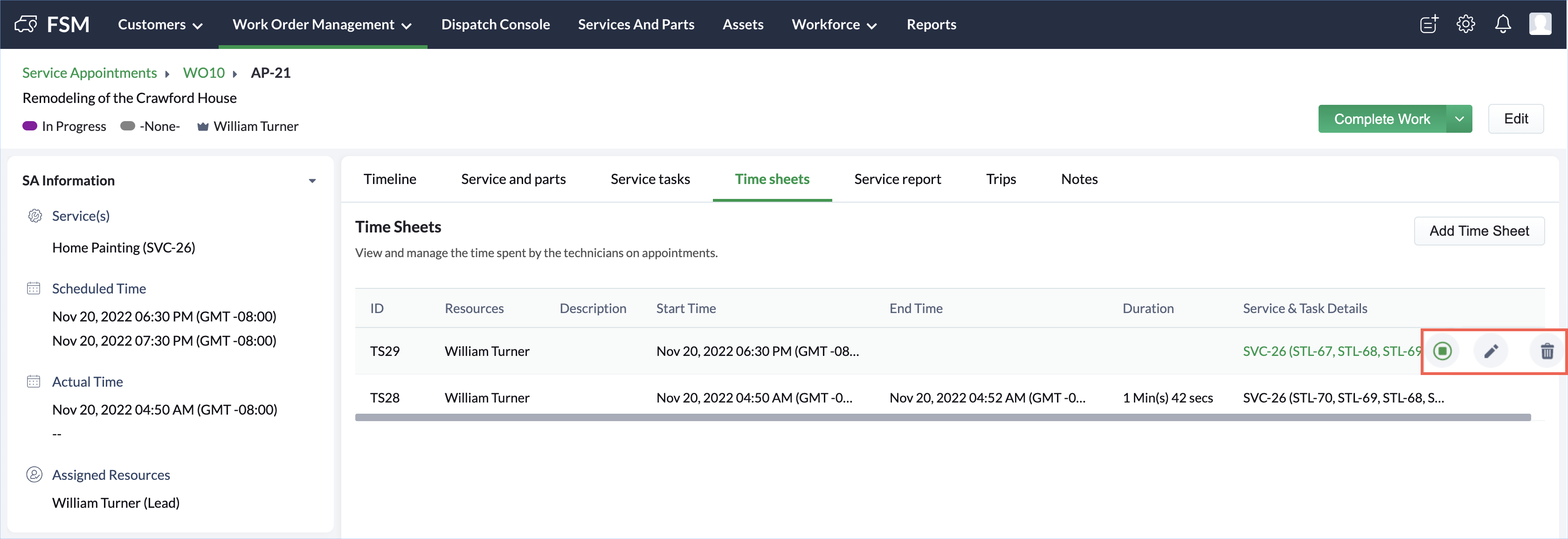
Task: Open WO10 breadcrumb link
Action: coord(204,72)
